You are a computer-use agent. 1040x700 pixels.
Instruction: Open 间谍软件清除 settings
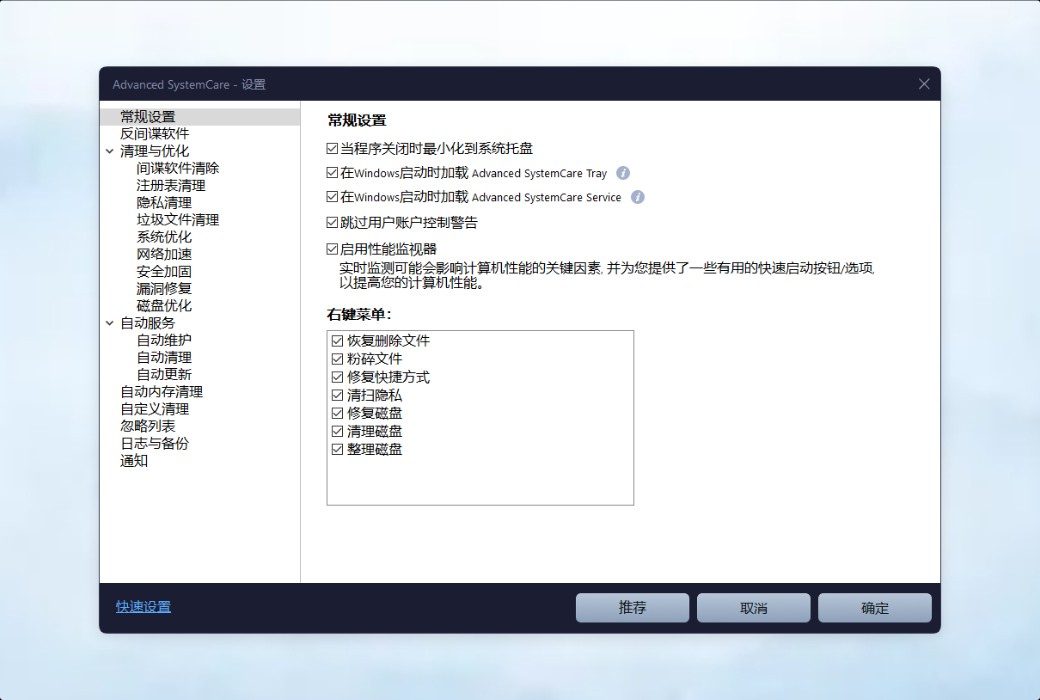(x=178, y=169)
